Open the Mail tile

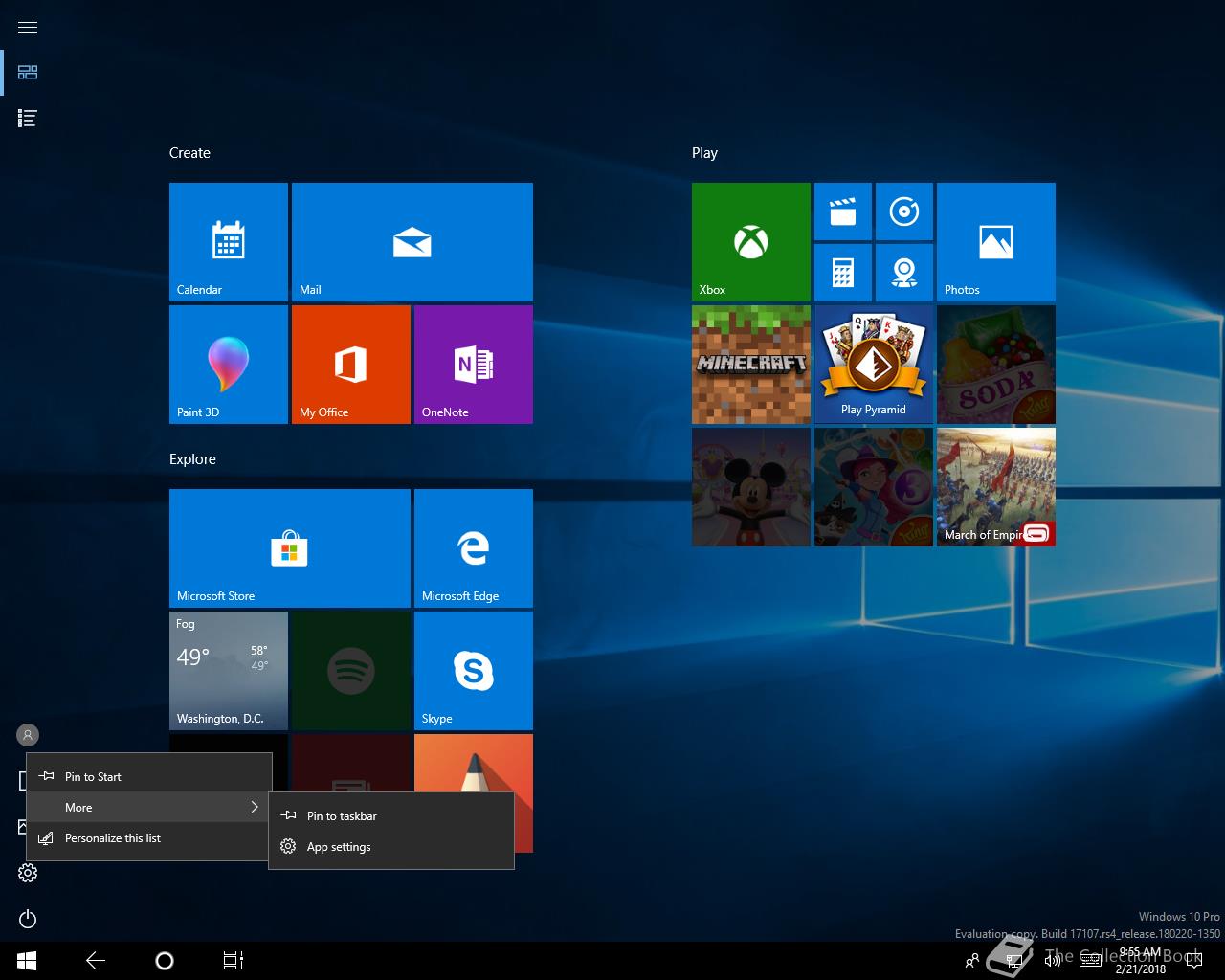click(412, 242)
